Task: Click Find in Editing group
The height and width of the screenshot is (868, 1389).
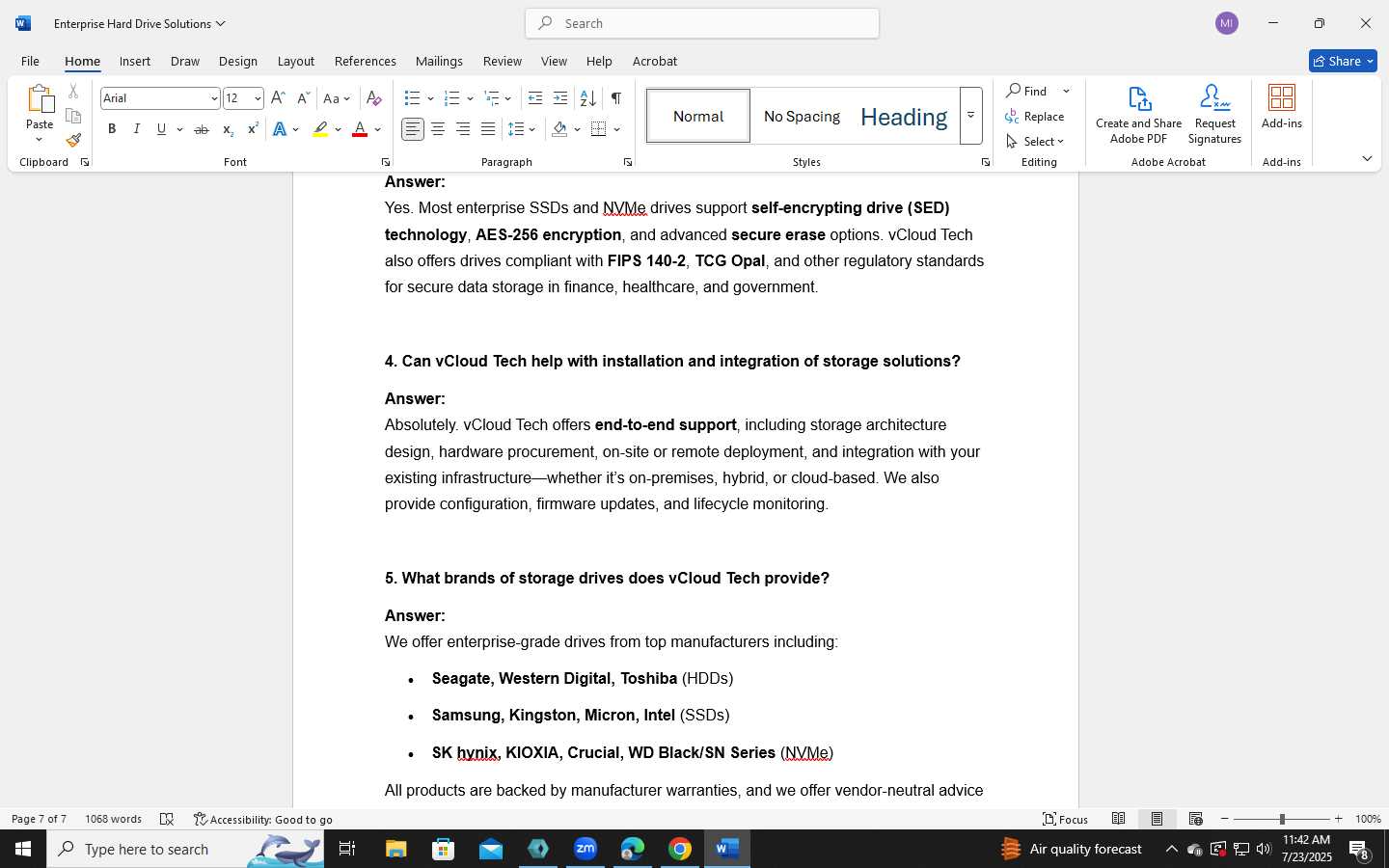Action: point(1027,91)
